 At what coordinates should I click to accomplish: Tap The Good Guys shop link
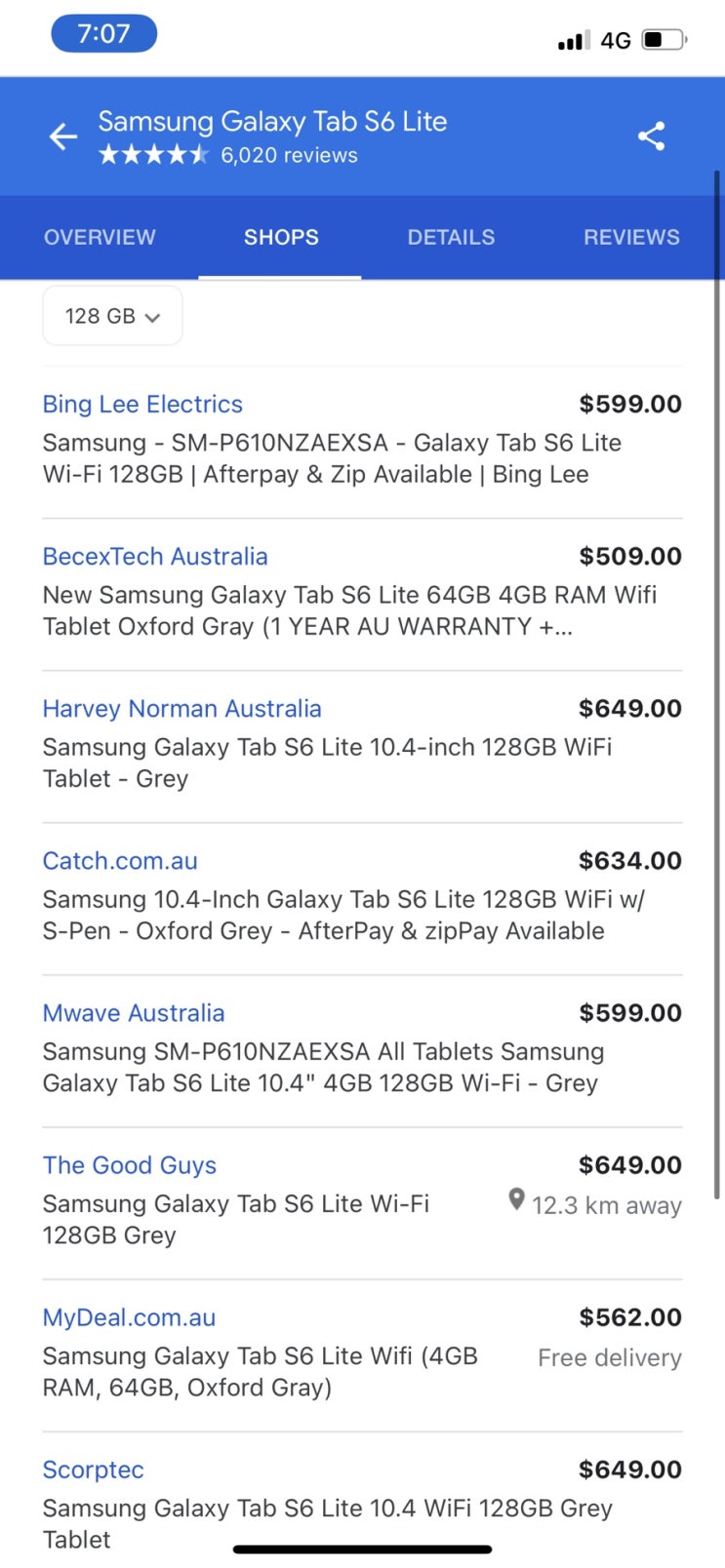(130, 1164)
